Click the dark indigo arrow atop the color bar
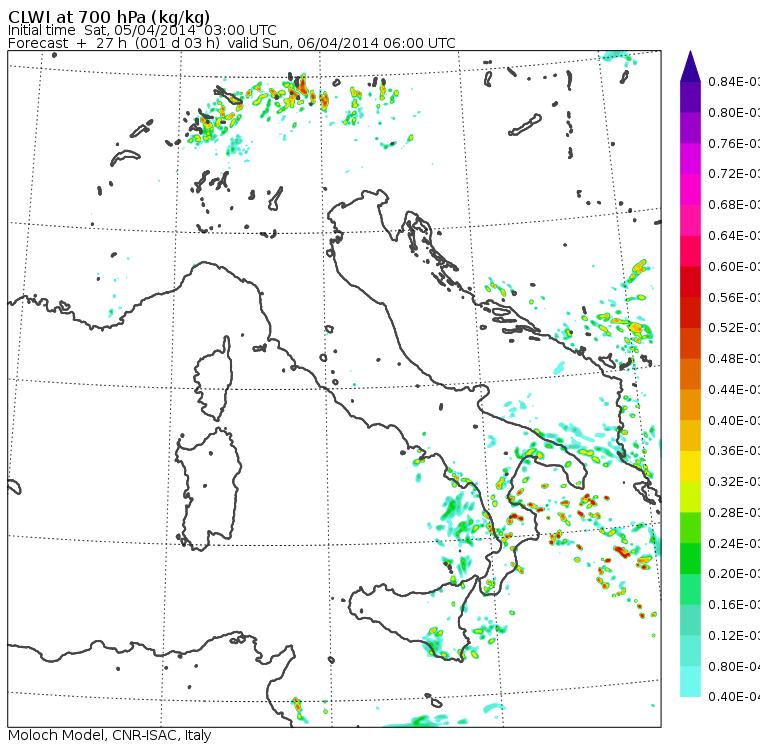Screen dimensions: 760x749 point(690,66)
